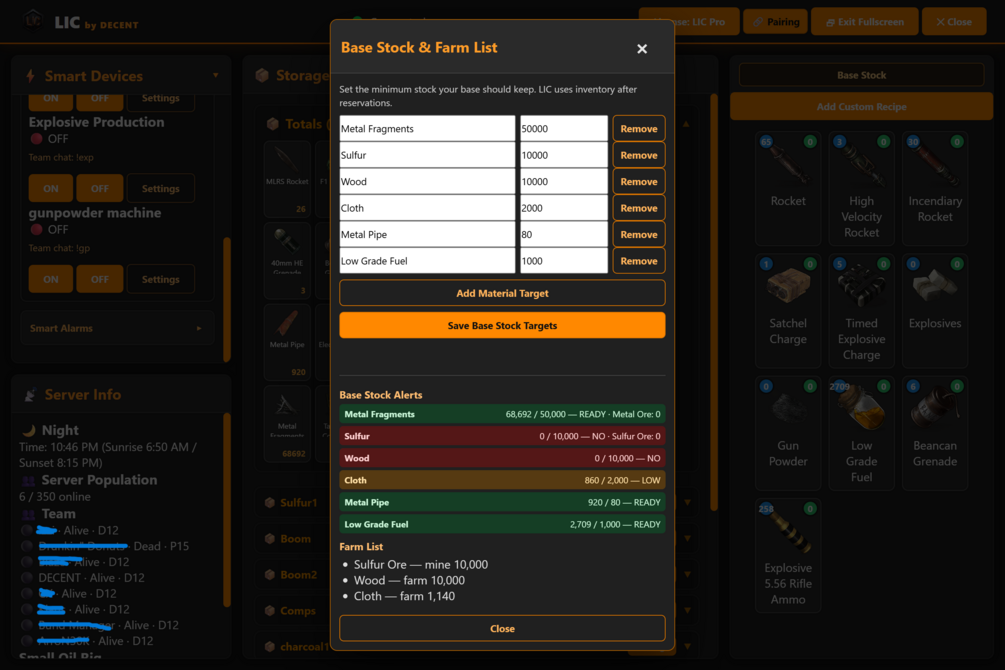Click the Smart Devices lightning icon
Image resolution: width=1005 pixels, height=670 pixels.
(30, 76)
